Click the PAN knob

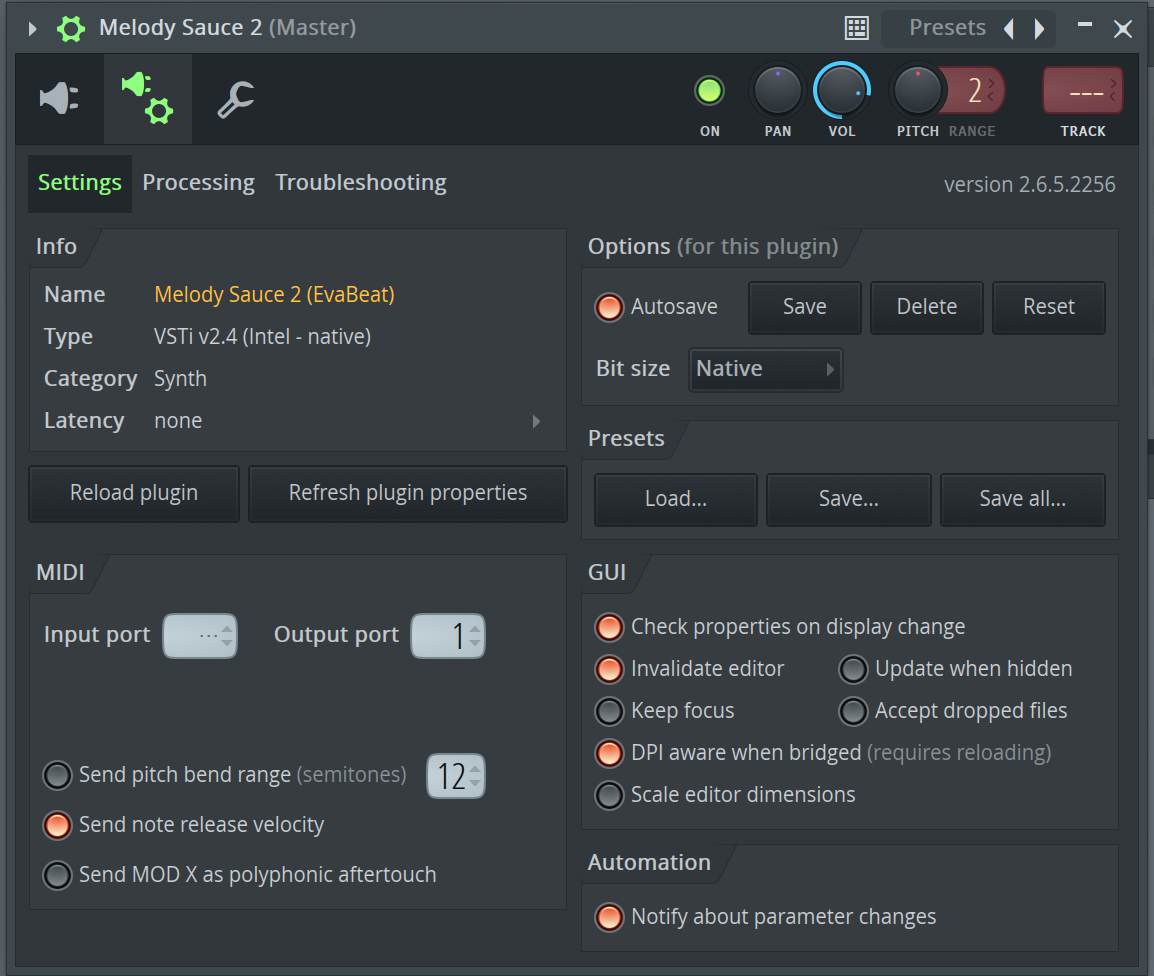tap(777, 91)
